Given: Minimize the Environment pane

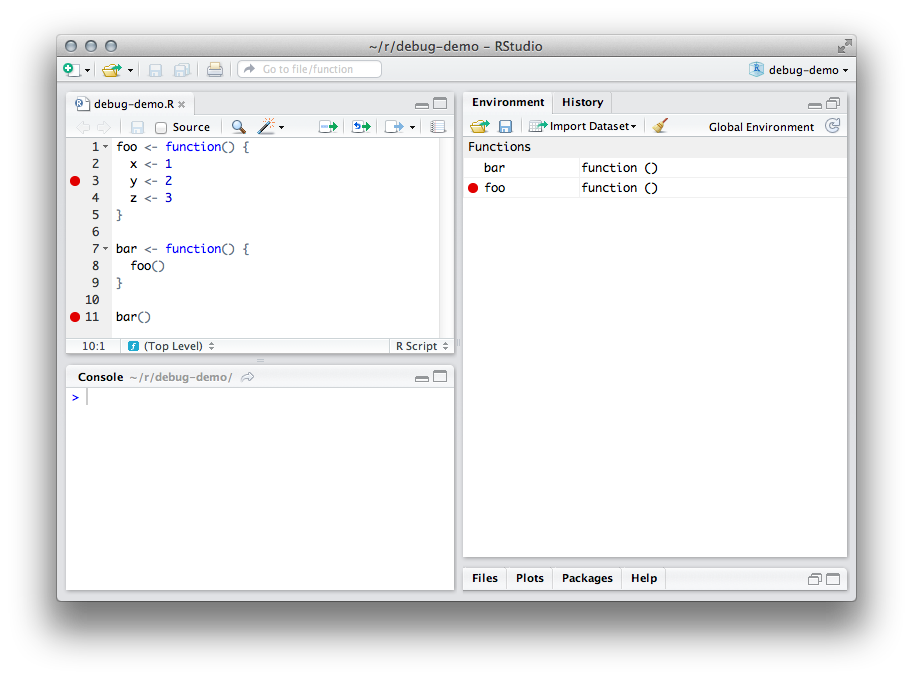Looking at the screenshot, I should click(x=815, y=105).
